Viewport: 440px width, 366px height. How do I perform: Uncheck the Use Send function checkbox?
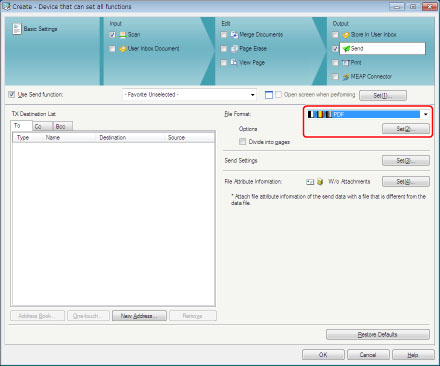pos(12,95)
